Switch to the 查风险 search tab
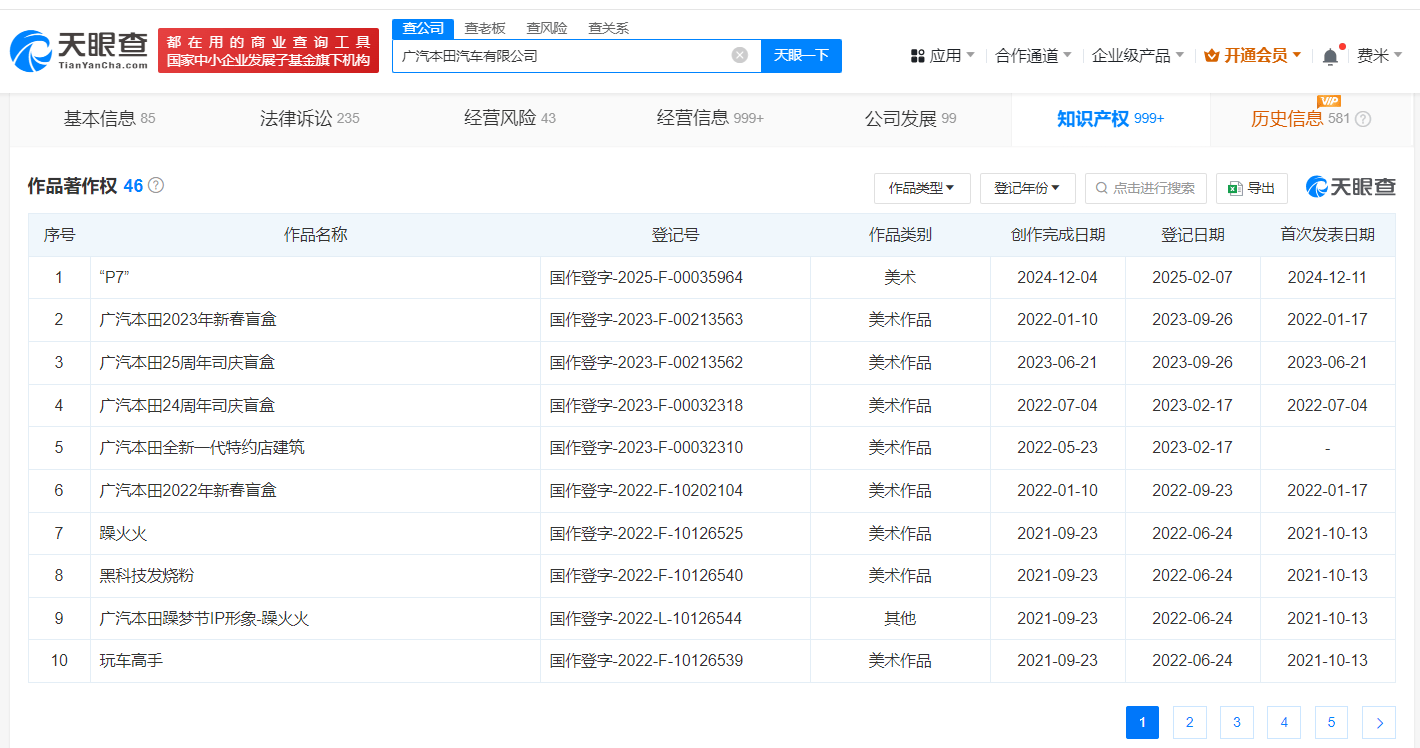The image size is (1420, 748). pos(547,28)
